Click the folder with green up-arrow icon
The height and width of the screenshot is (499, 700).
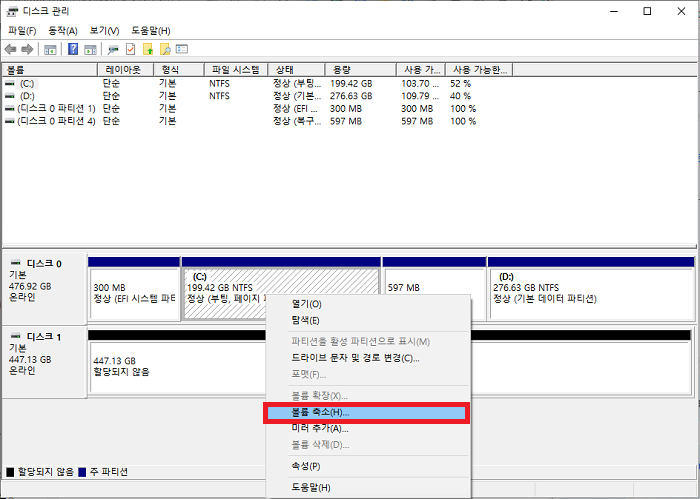148,49
